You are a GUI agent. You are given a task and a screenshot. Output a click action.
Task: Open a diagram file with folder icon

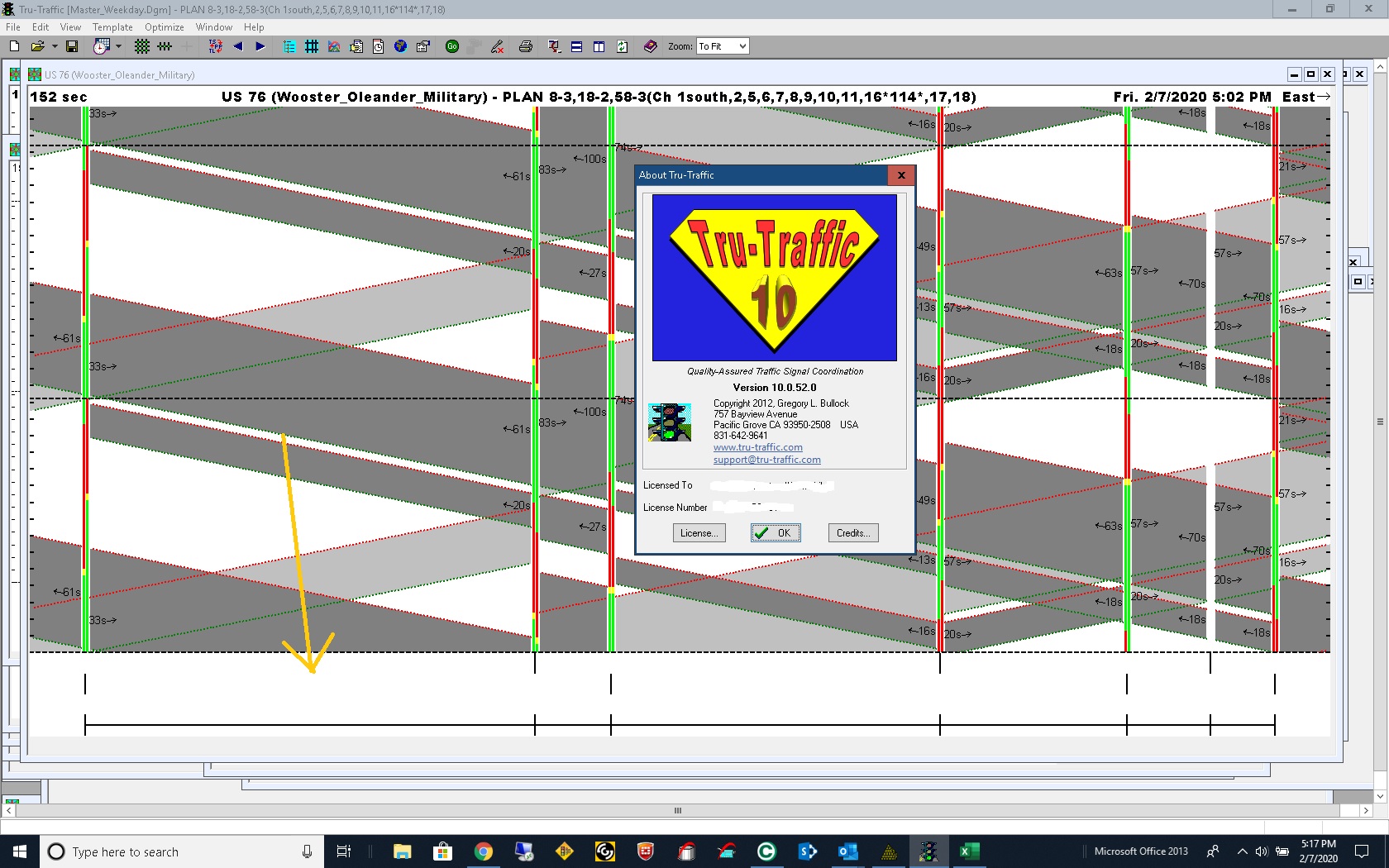click(x=37, y=46)
